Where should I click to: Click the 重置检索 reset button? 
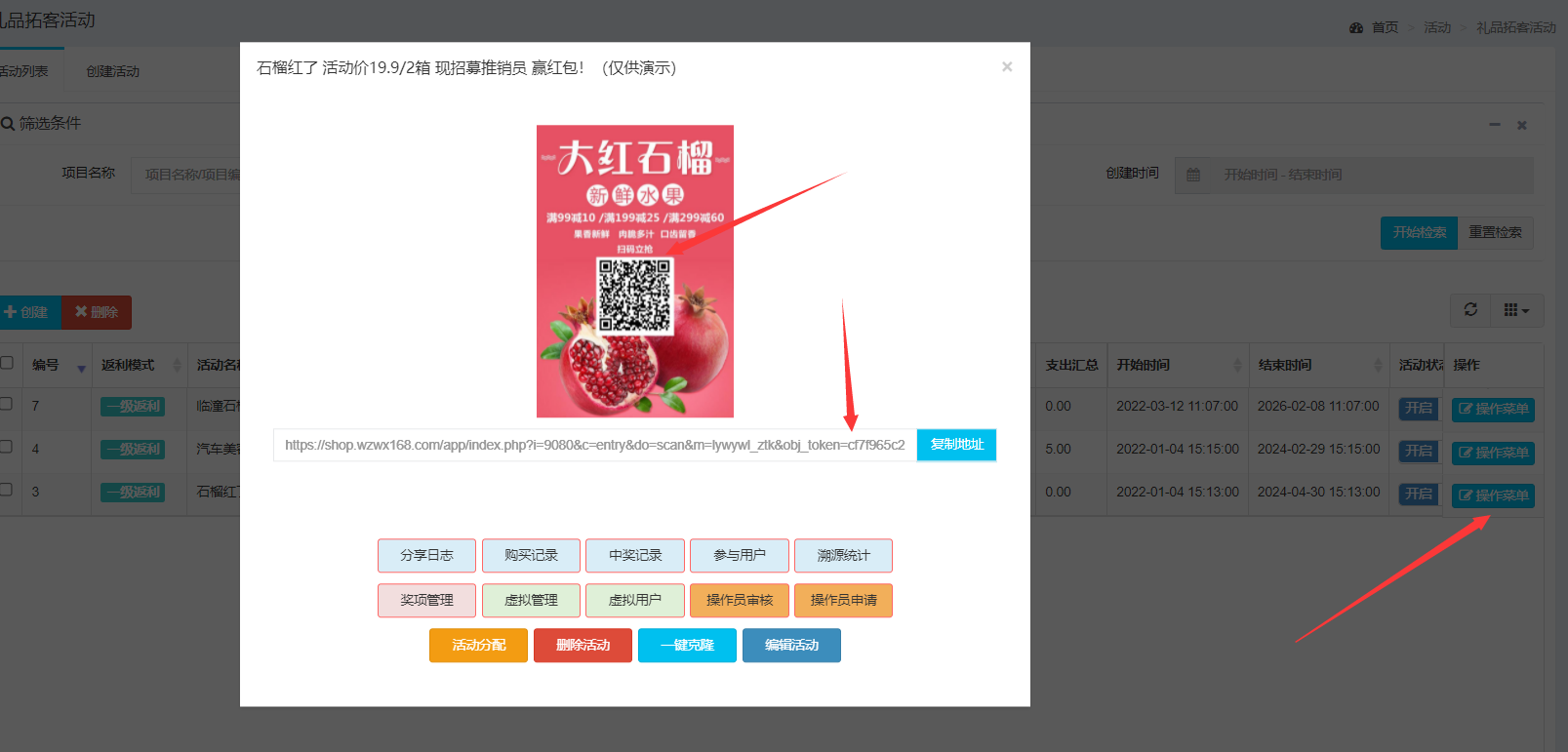click(1495, 232)
